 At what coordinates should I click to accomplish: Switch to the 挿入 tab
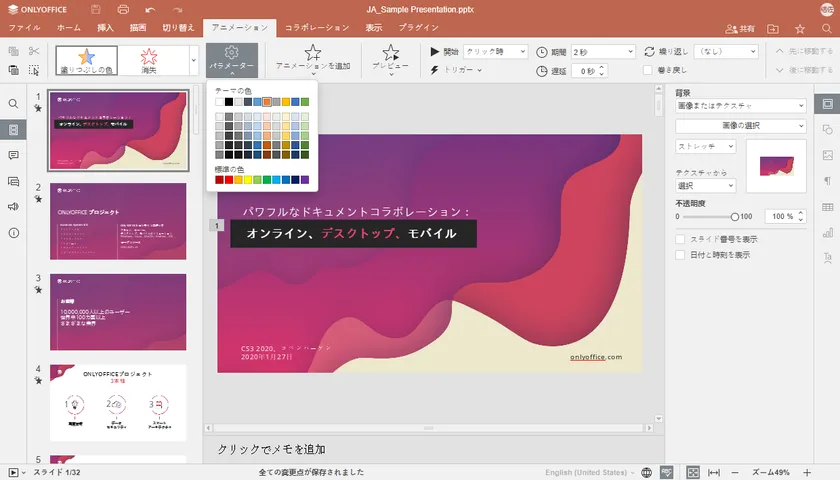pos(107,28)
